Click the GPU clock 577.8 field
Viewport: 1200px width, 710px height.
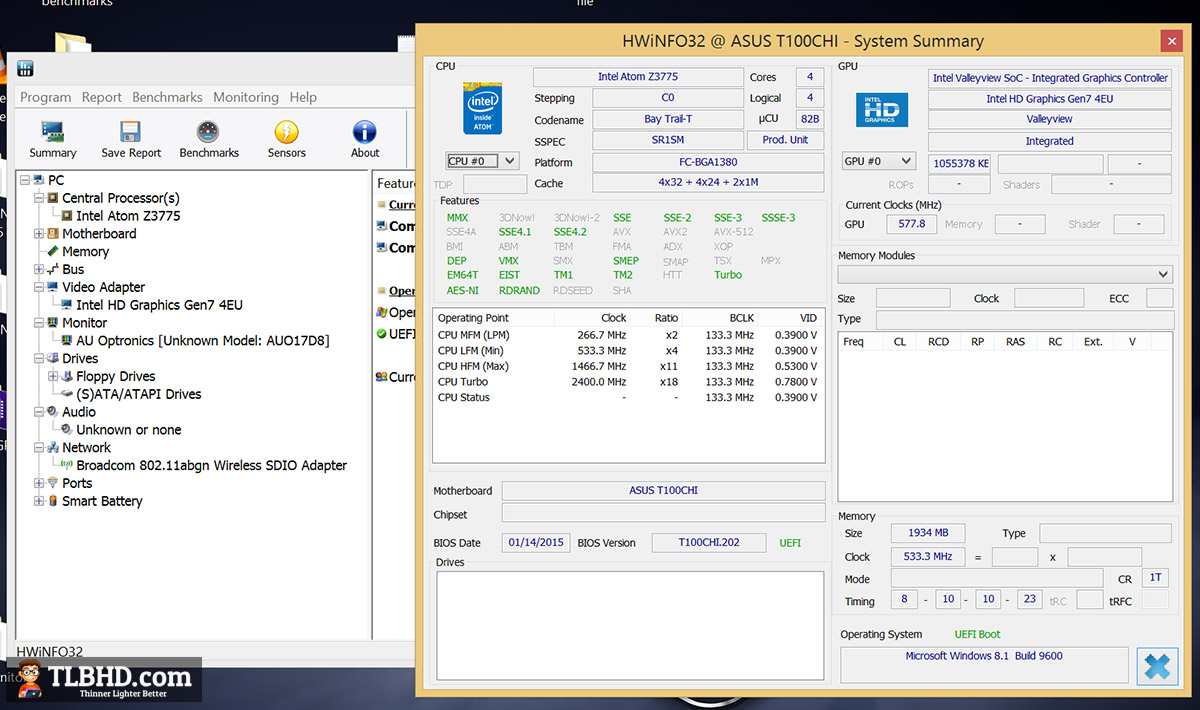[911, 224]
